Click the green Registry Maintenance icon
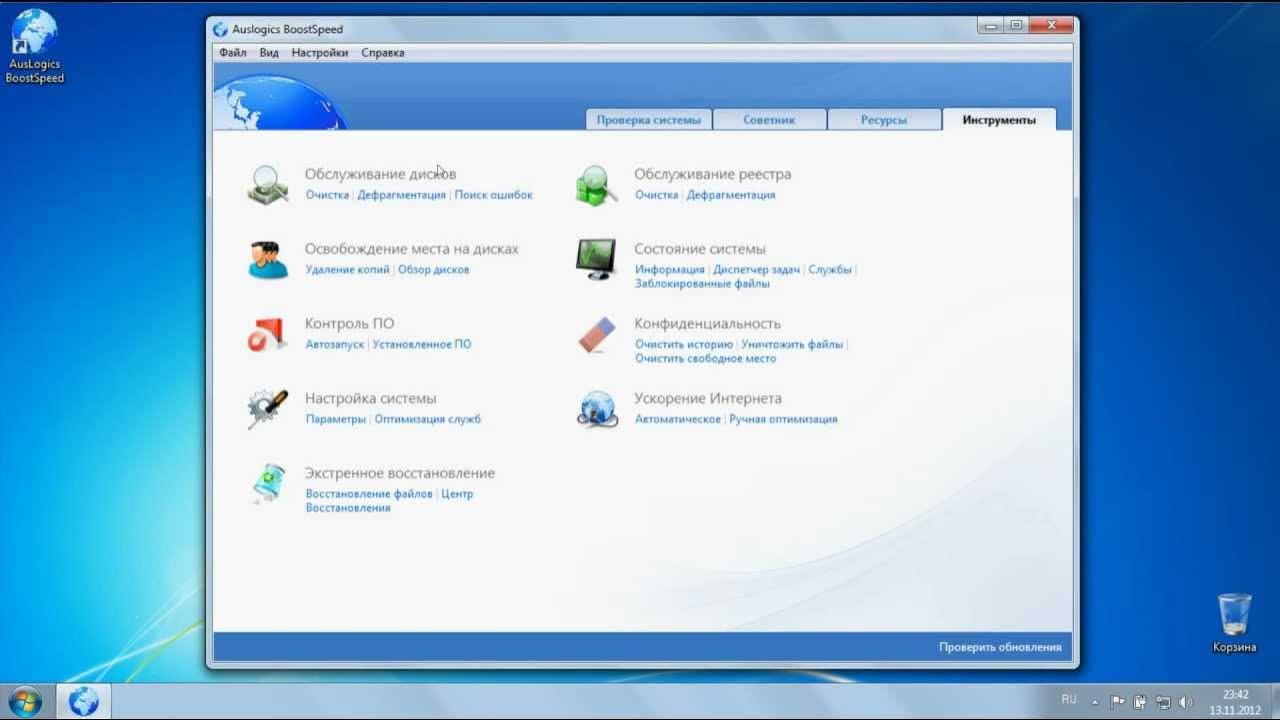 (597, 185)
